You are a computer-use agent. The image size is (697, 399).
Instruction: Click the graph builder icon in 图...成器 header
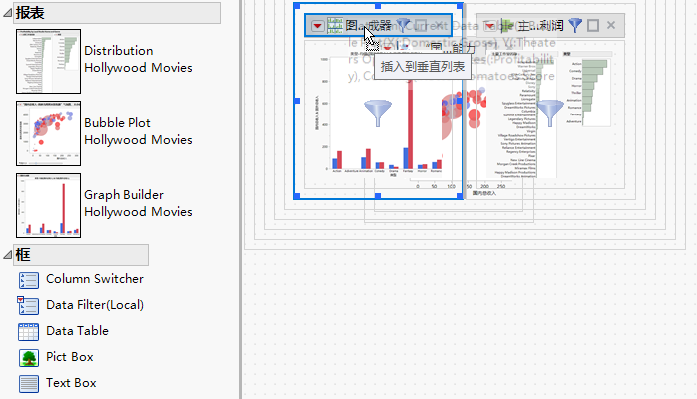click(x=335, y=25)
